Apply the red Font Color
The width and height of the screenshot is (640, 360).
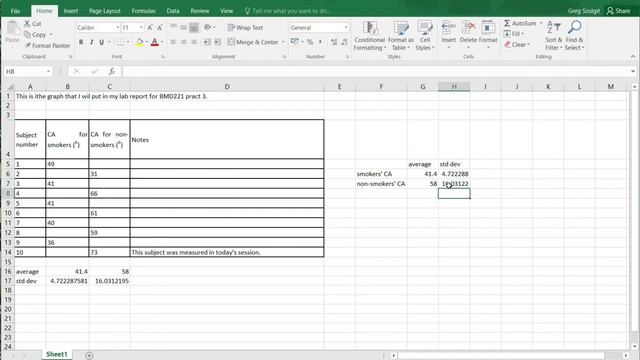coord(155,42)
